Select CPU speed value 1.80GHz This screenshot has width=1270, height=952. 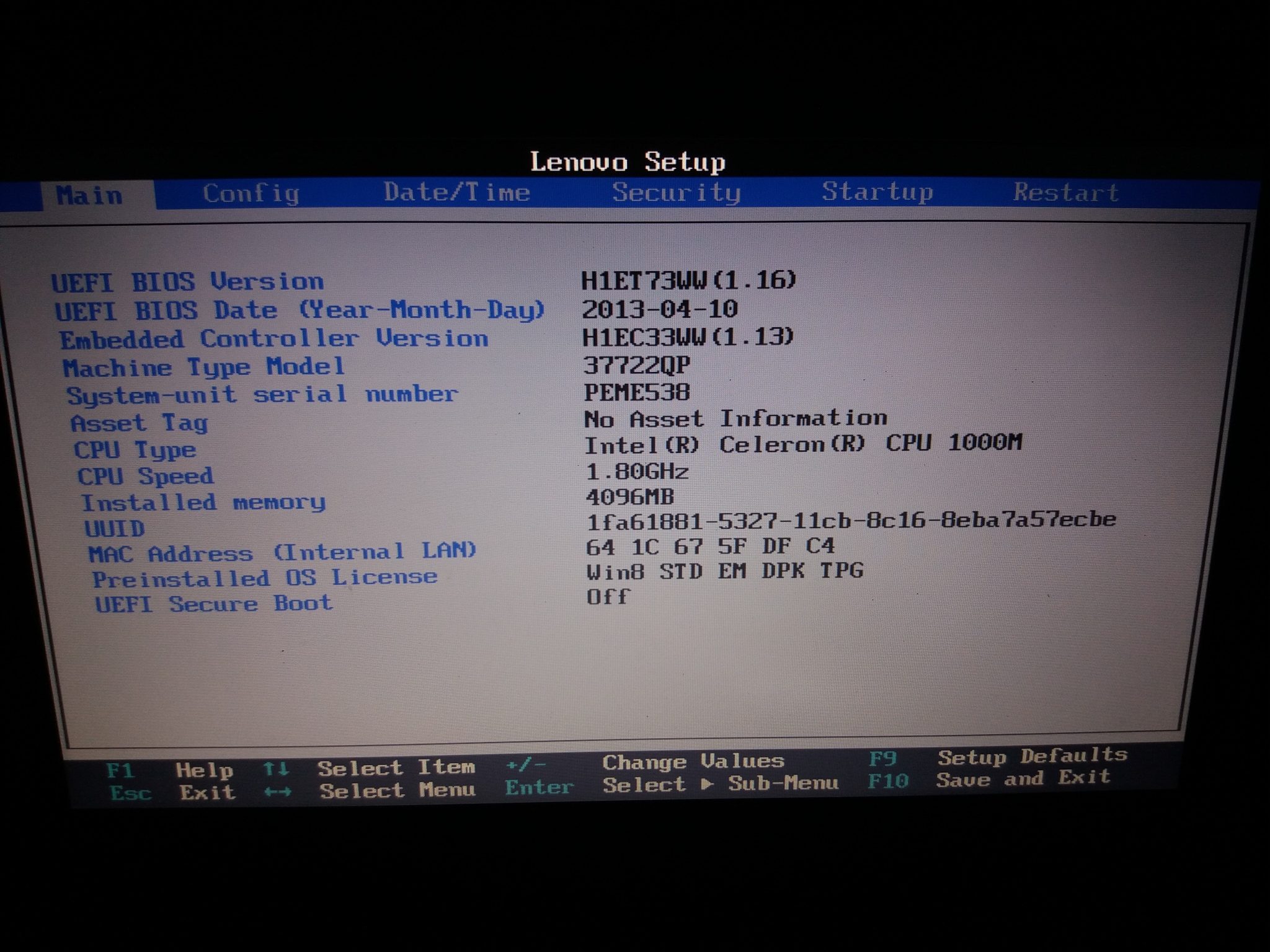[637, 472]
